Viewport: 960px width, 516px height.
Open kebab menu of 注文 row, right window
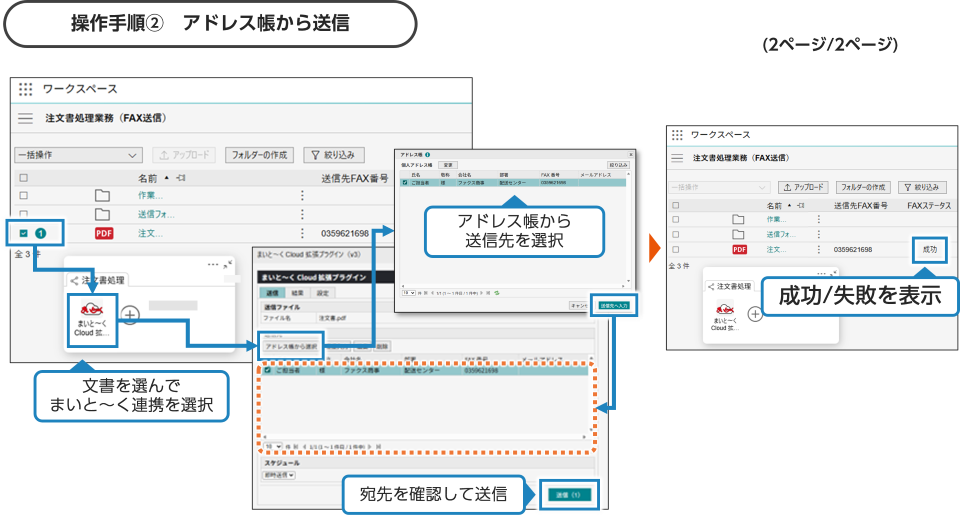[x=819, y=250]
